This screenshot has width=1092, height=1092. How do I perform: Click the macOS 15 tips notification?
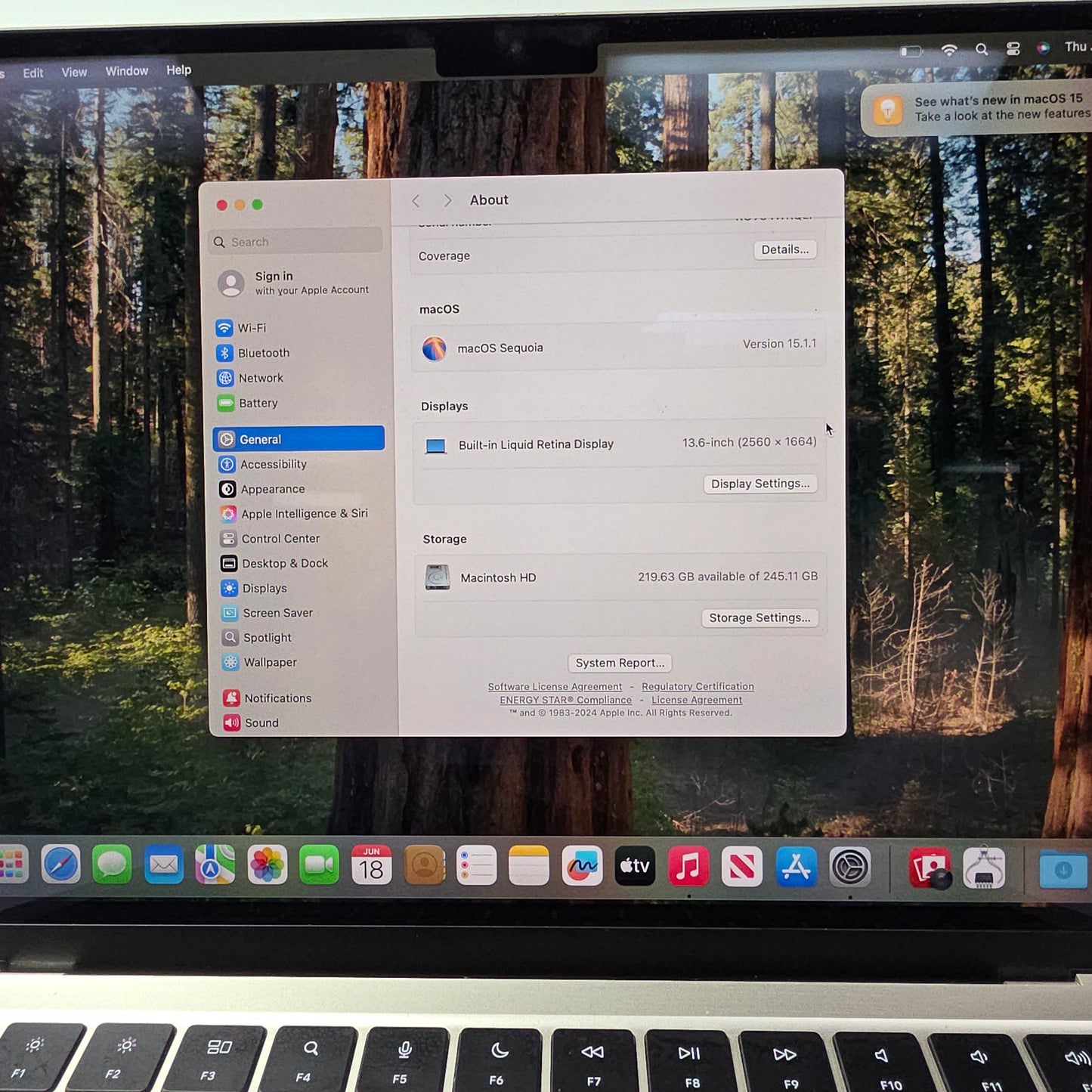tap(976, 110)
